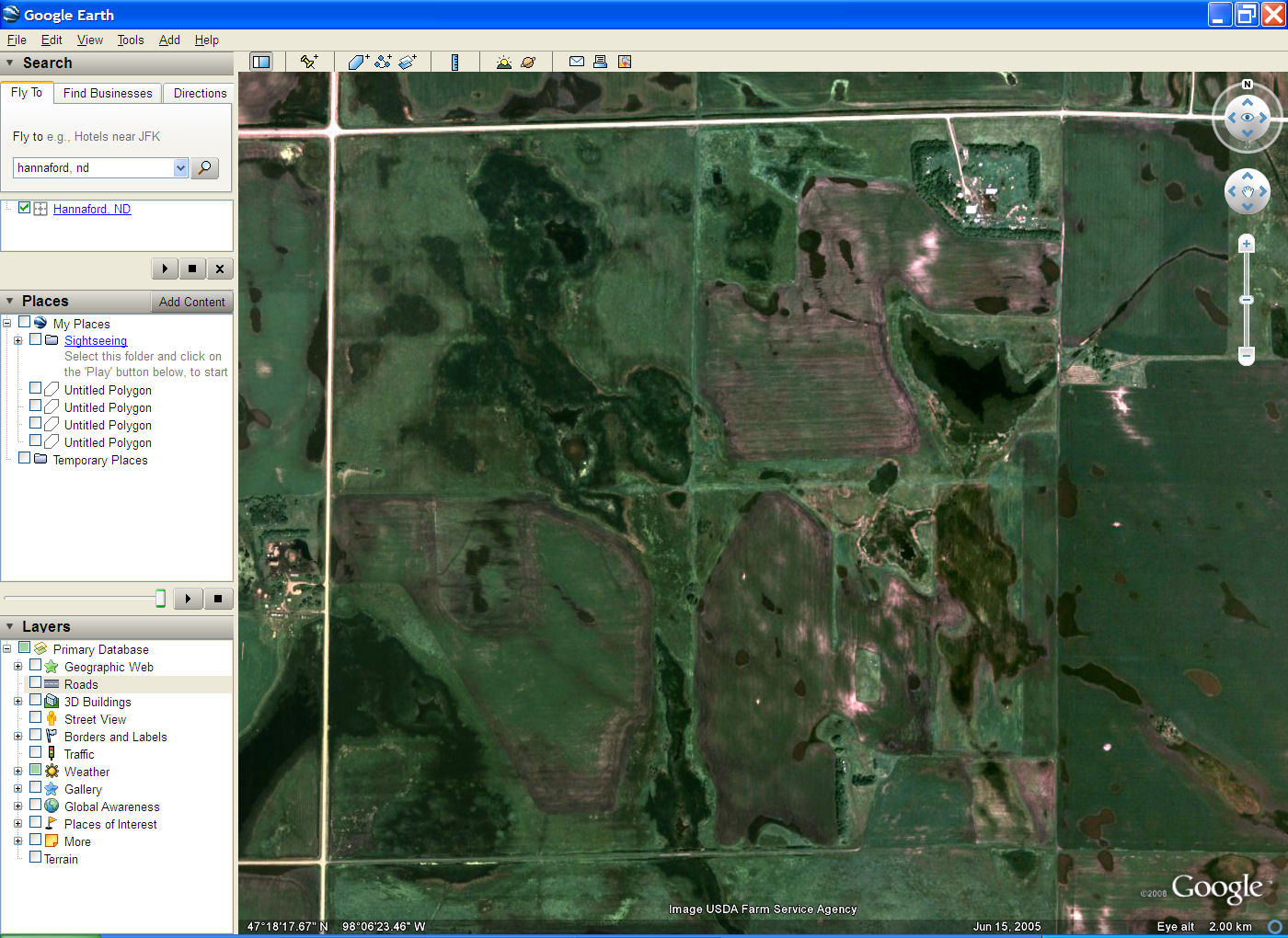Viewport: 1288px width, 938px height.
Task: Open the Fly To search history dropdown
Action: (180, 167)
